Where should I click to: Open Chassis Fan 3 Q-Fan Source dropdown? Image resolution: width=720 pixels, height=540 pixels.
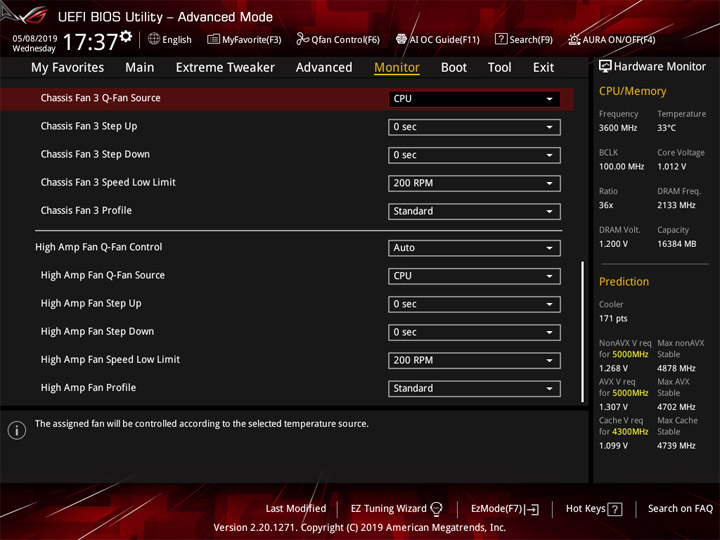(x=474, y=99)
